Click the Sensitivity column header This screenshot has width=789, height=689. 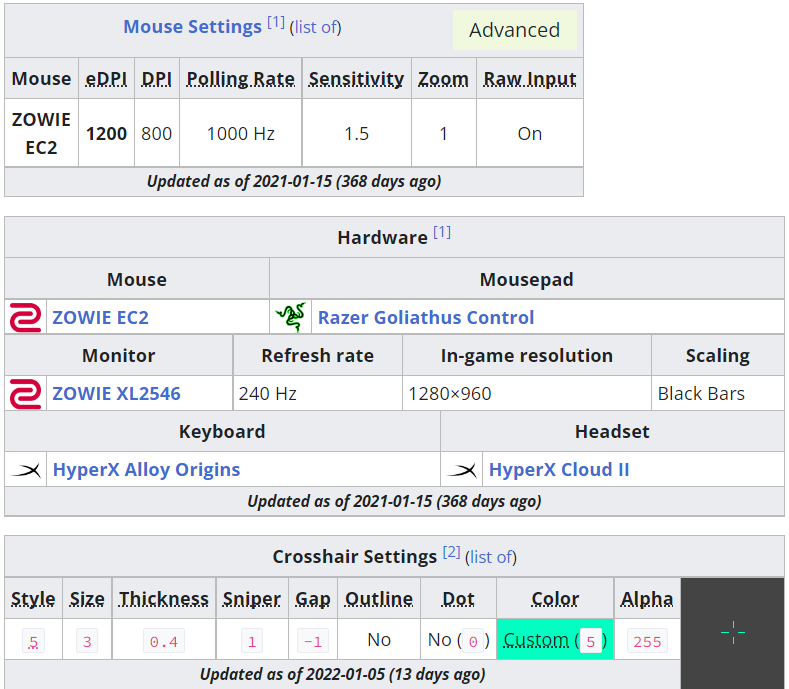point(356,79)
